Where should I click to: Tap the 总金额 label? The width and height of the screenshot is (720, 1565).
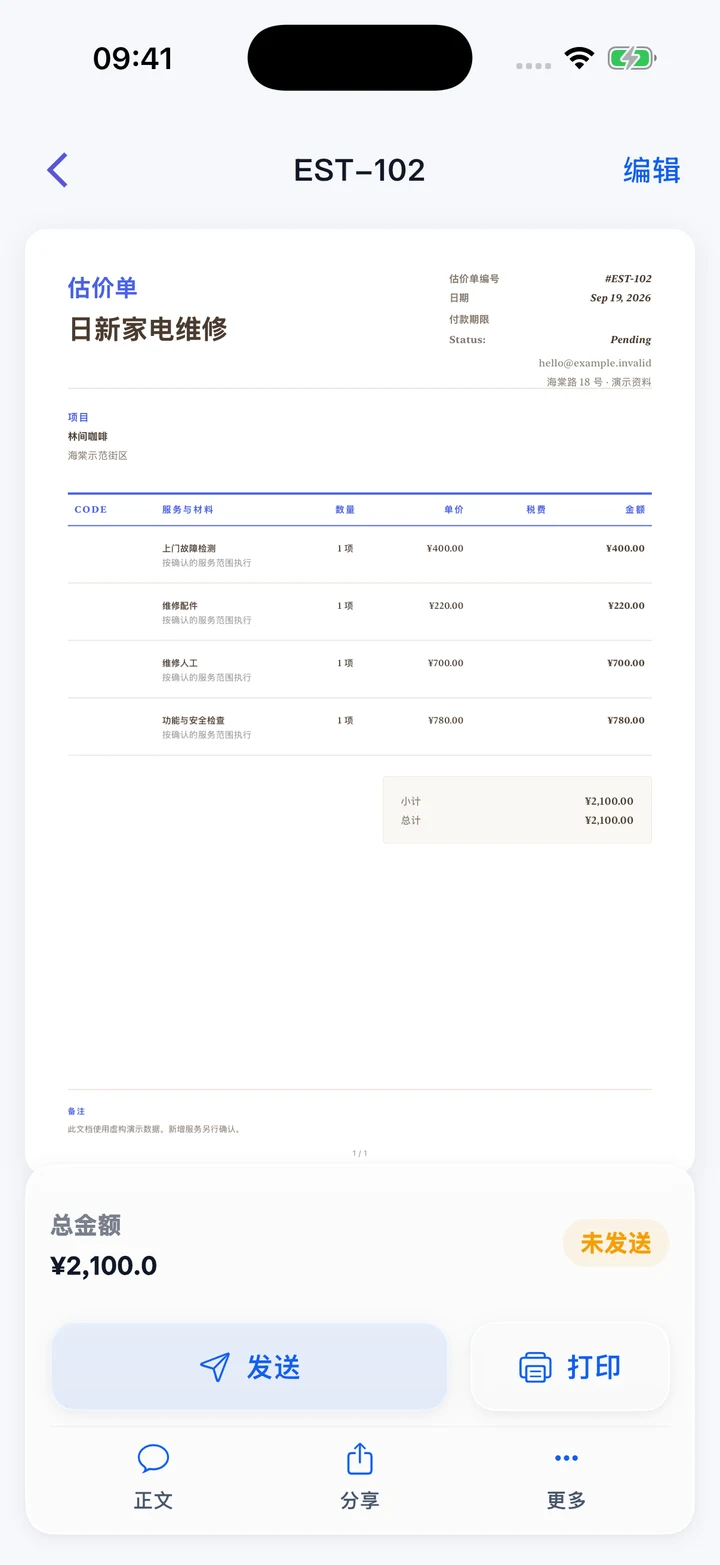86,1225
